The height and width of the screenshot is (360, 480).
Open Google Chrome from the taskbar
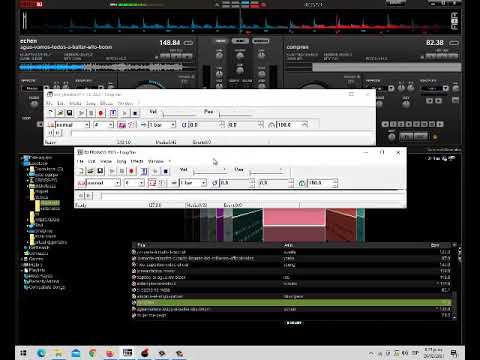(x=92, y=353)
